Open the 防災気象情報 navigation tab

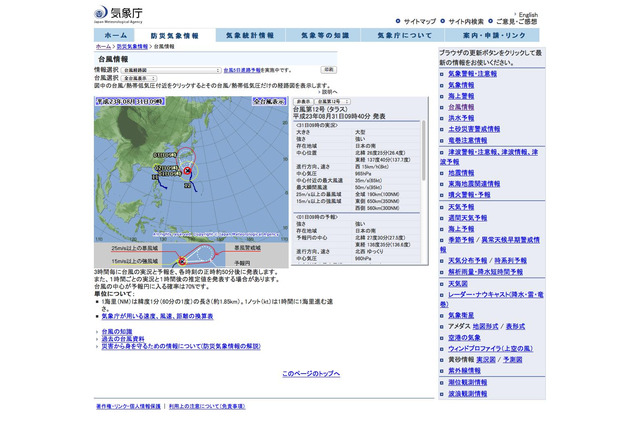[x=175, y=36]
